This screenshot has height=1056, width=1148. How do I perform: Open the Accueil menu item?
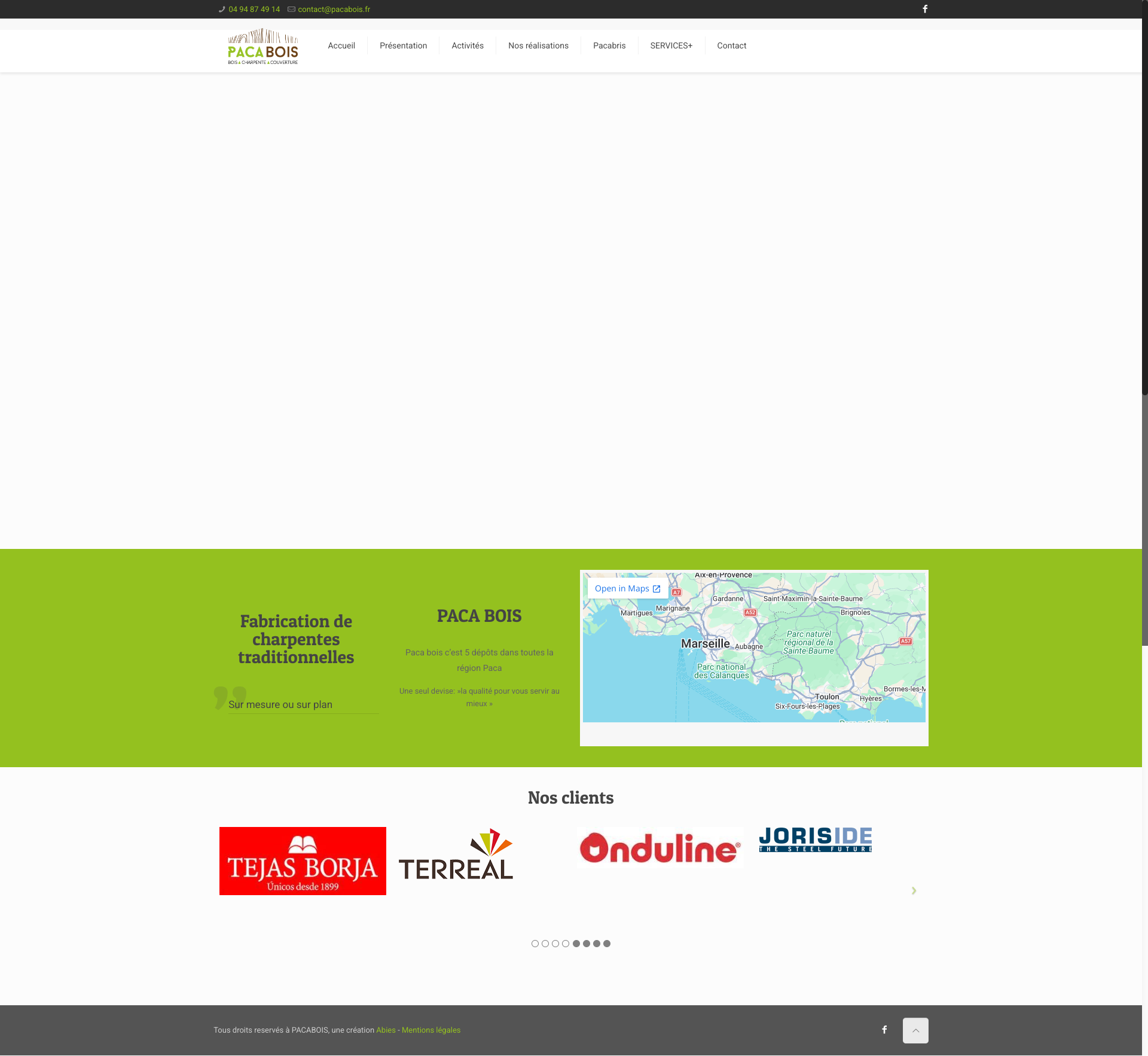pos(341,45)
